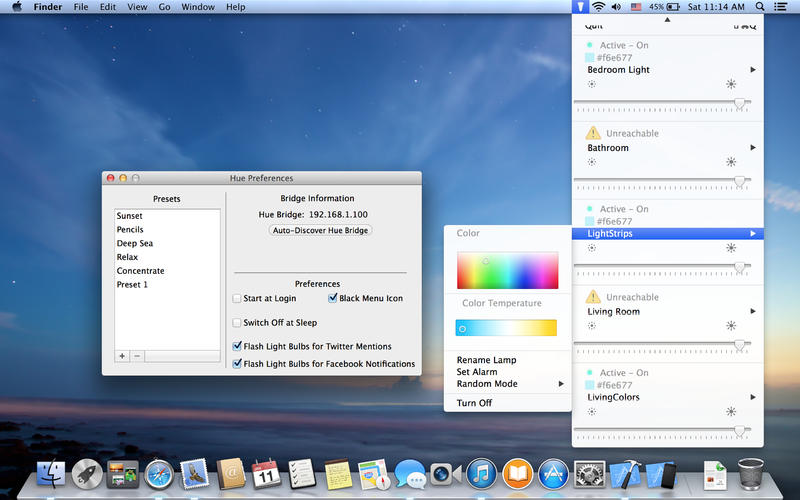Open iBooks orange icon in Dock

pos(517,474)
